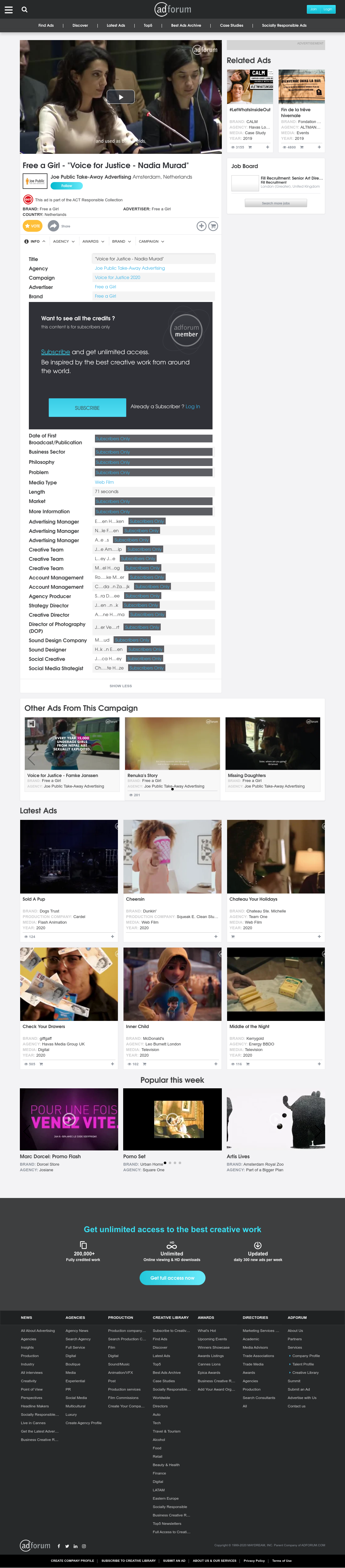This screenshot has height=1568, width=345.
Task: Add Cheersin ad with plus icon
Action: 216,937
